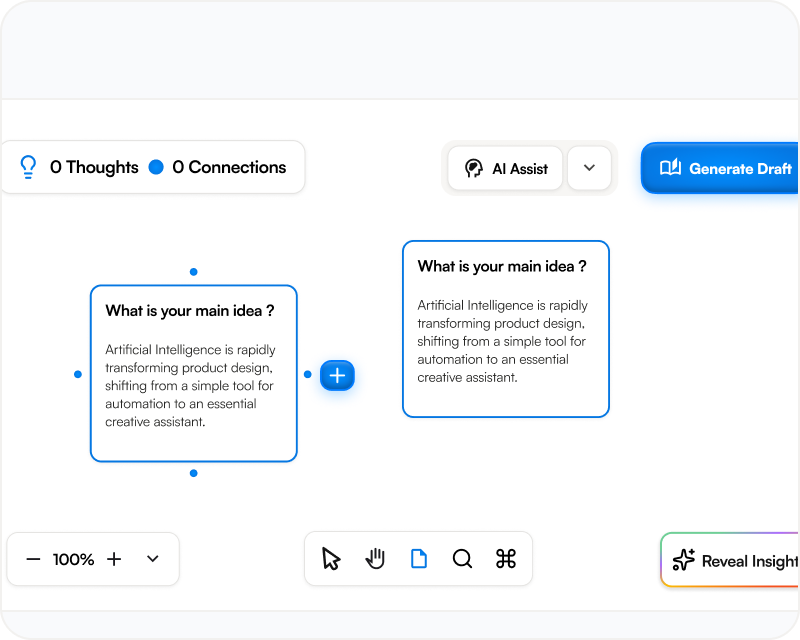The image size is (800, 640).
Task: Click the blue plus connector between the cards
Action: [x=337, y=375]
